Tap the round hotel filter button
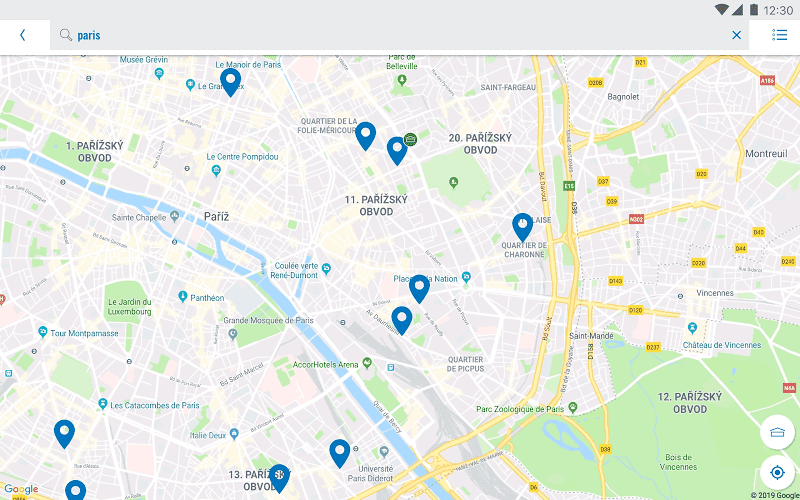Screen dimensions: 800x500 pos(777,433)
